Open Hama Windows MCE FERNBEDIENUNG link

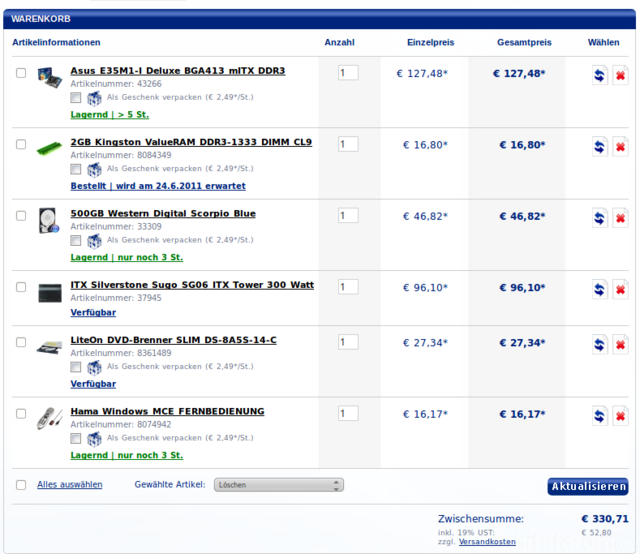(167, 412)
